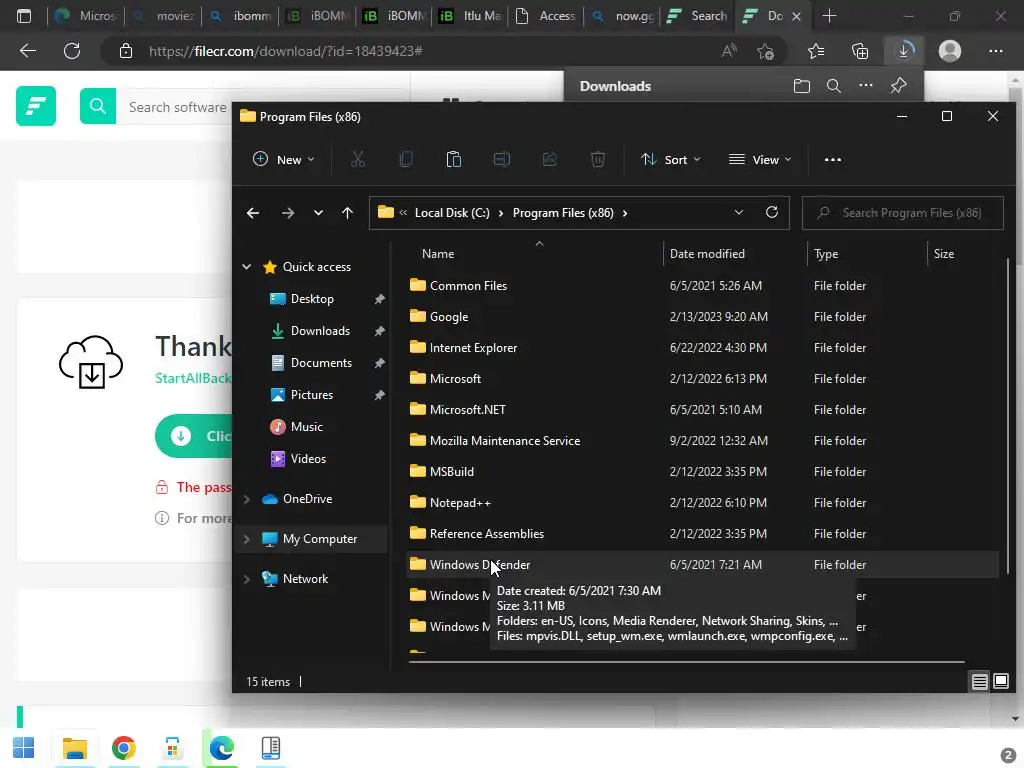Switch to the Access browser tab
The width and height of the screenshot is (1024, 768).
point(546,16)
